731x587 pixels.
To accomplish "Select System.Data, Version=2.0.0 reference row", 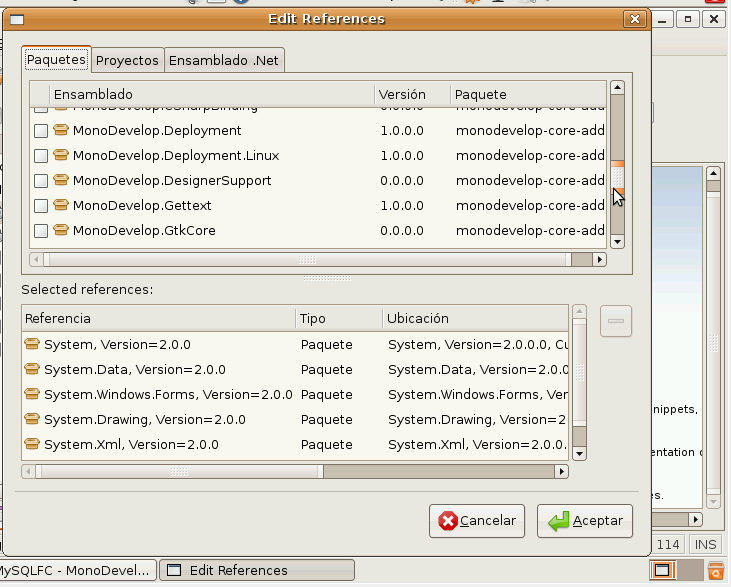I will pyautogui.click(x=295, y=370).
